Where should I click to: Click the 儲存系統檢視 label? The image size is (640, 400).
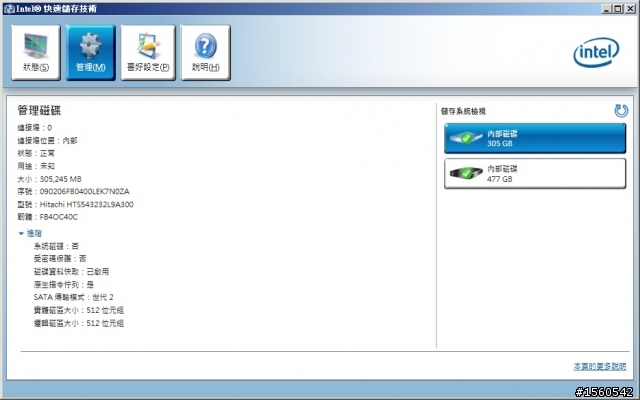[x=463, y=111]
